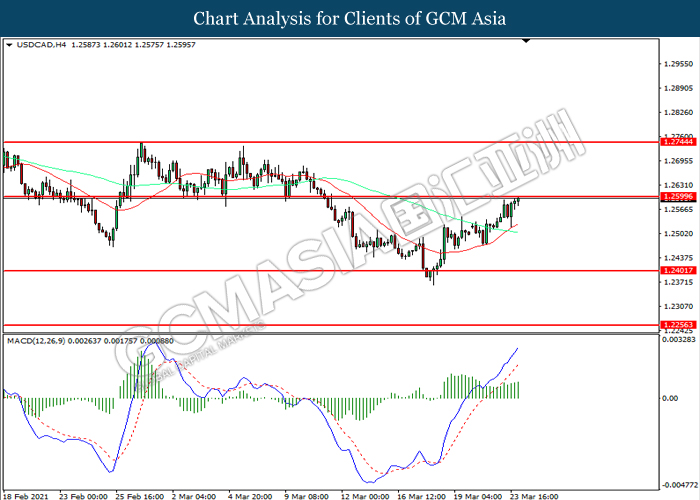Click the 1.26955 price axis value
700x500 pixels.
pyautogui.click(x=679, y=161)
